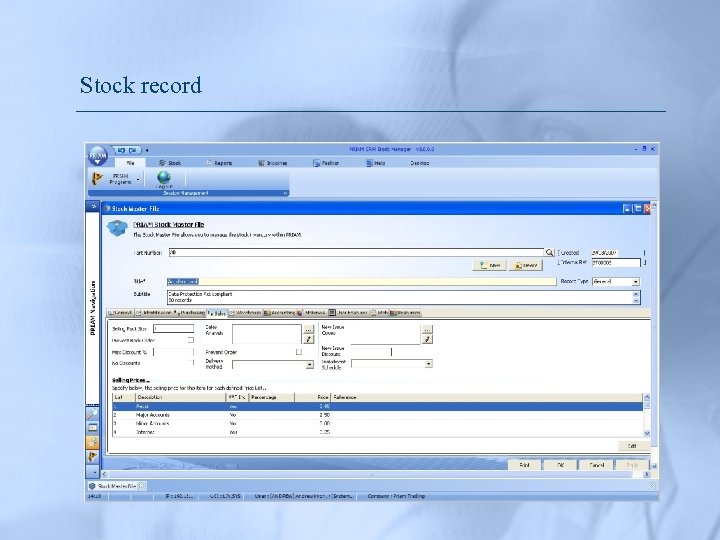
Task: Click the Cancel button
Action: click(x=596, y=465)
